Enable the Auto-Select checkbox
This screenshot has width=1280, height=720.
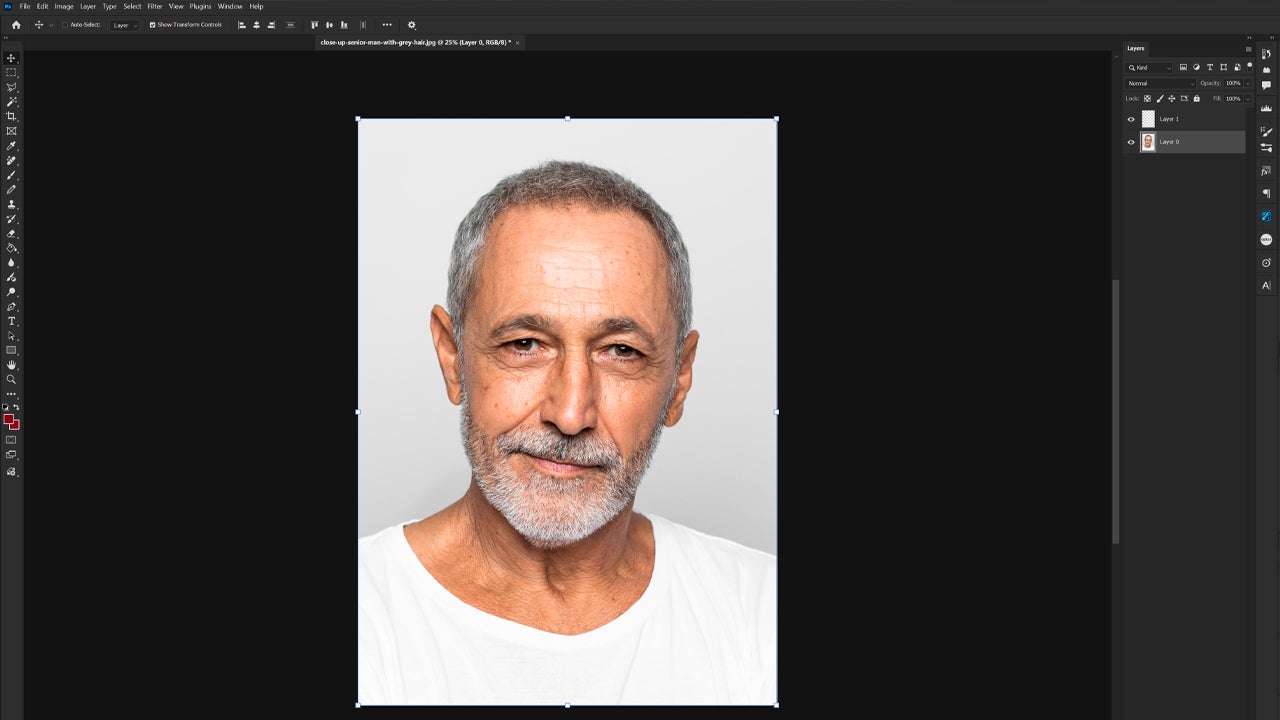click(65, 25)
